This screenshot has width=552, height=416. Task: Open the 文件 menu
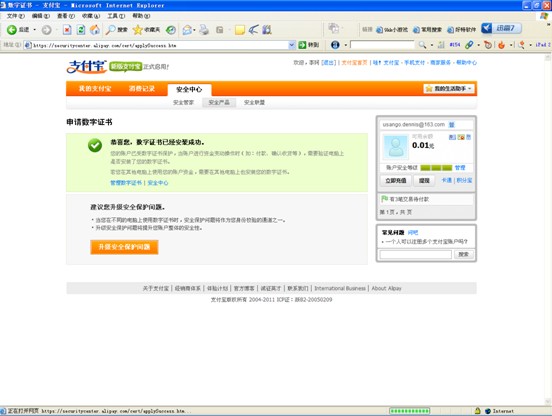(x=15, y=16)
